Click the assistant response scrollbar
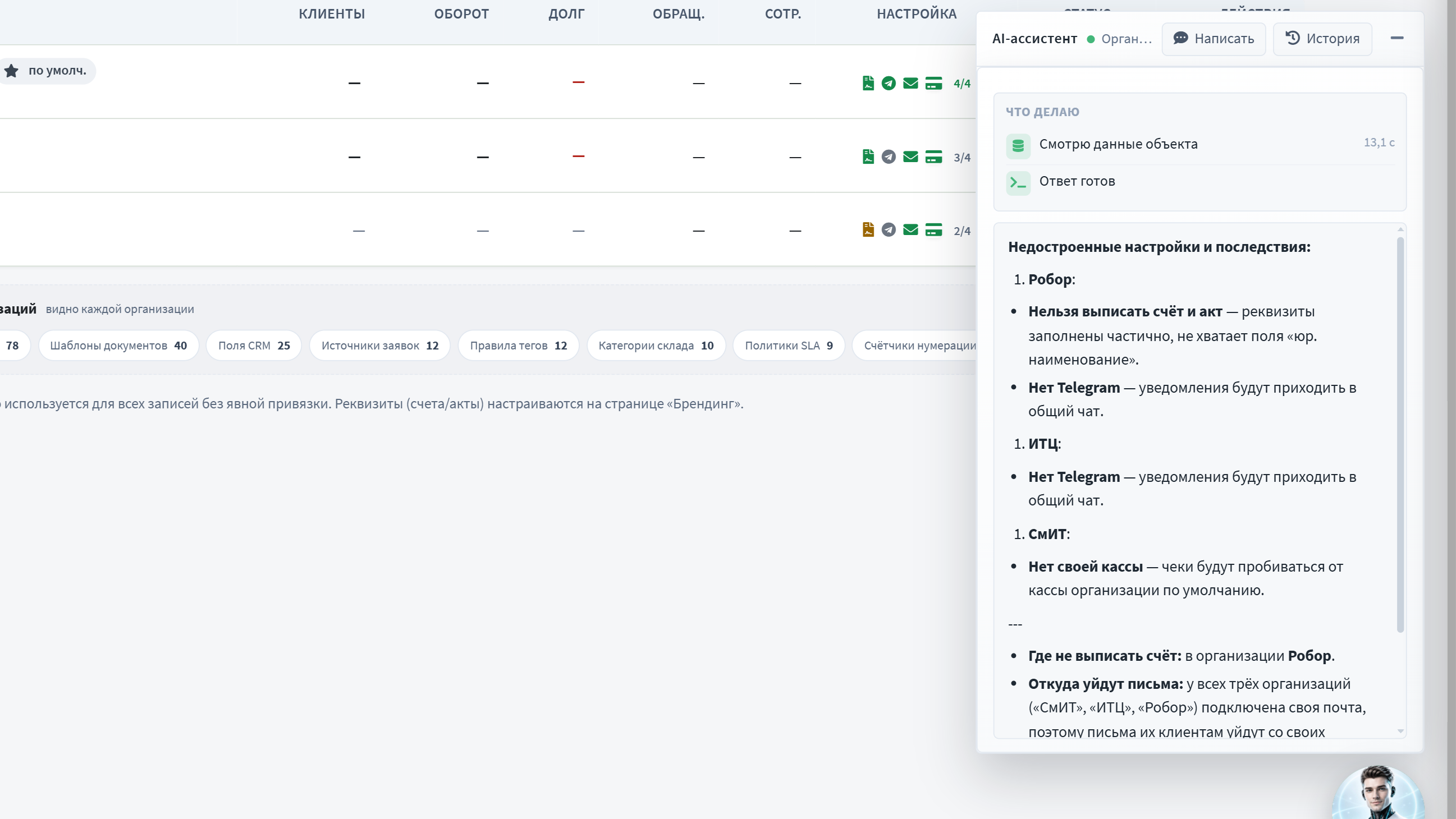The image size is (1456, 819). 1400,434
